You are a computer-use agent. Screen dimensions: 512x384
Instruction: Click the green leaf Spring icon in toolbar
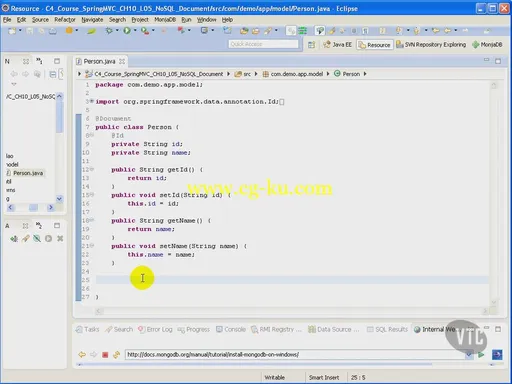[91, 31]
